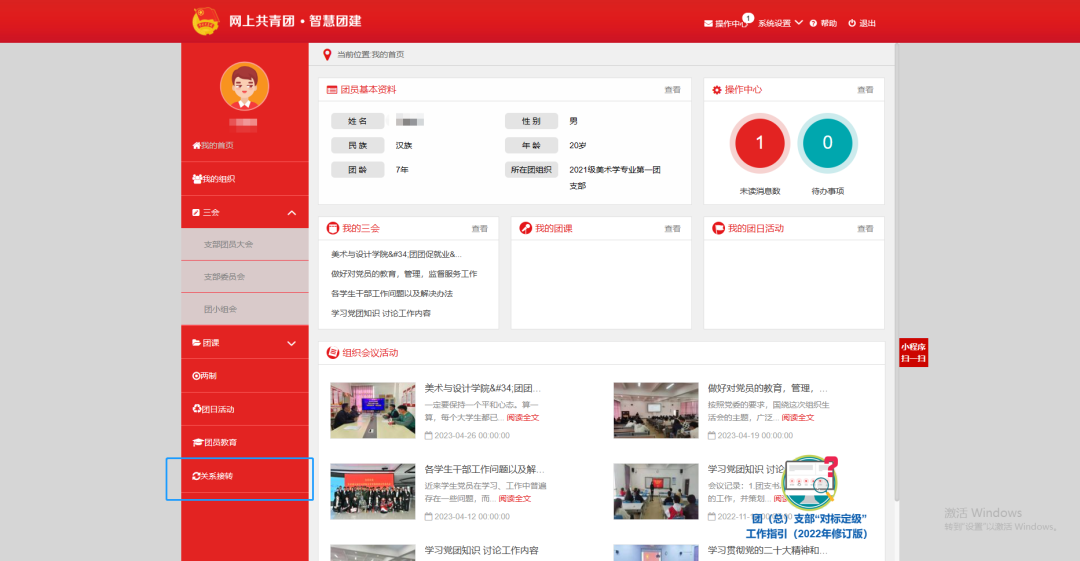Screen dimensions: 1080x561
Task: Click the Communist Youth League logo emblem
Action: pos(205,21)
